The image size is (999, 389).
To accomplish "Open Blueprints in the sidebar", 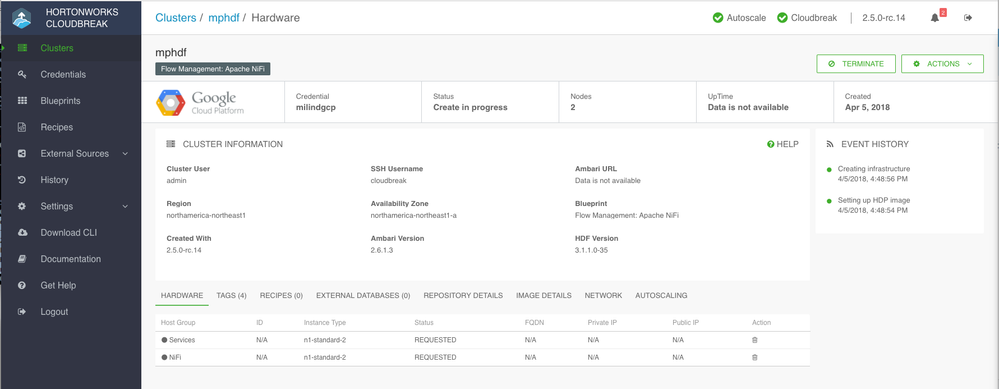I will coord(61,101).
